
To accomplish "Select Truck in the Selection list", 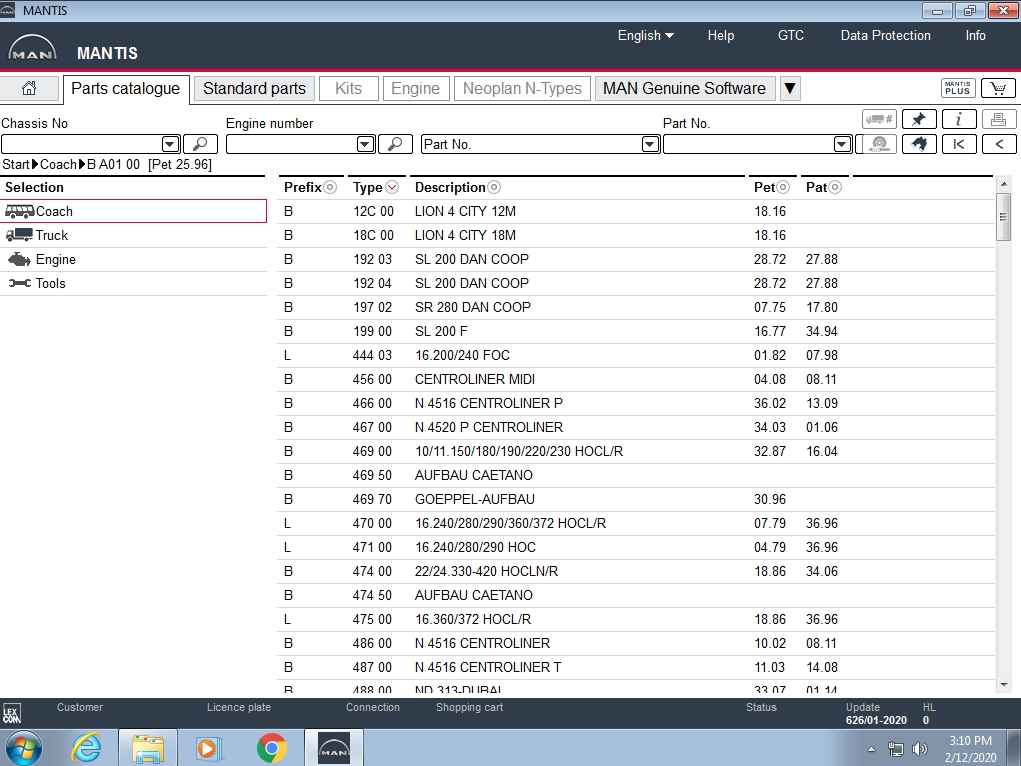I will pyautogui.click(x=52, y=235).
